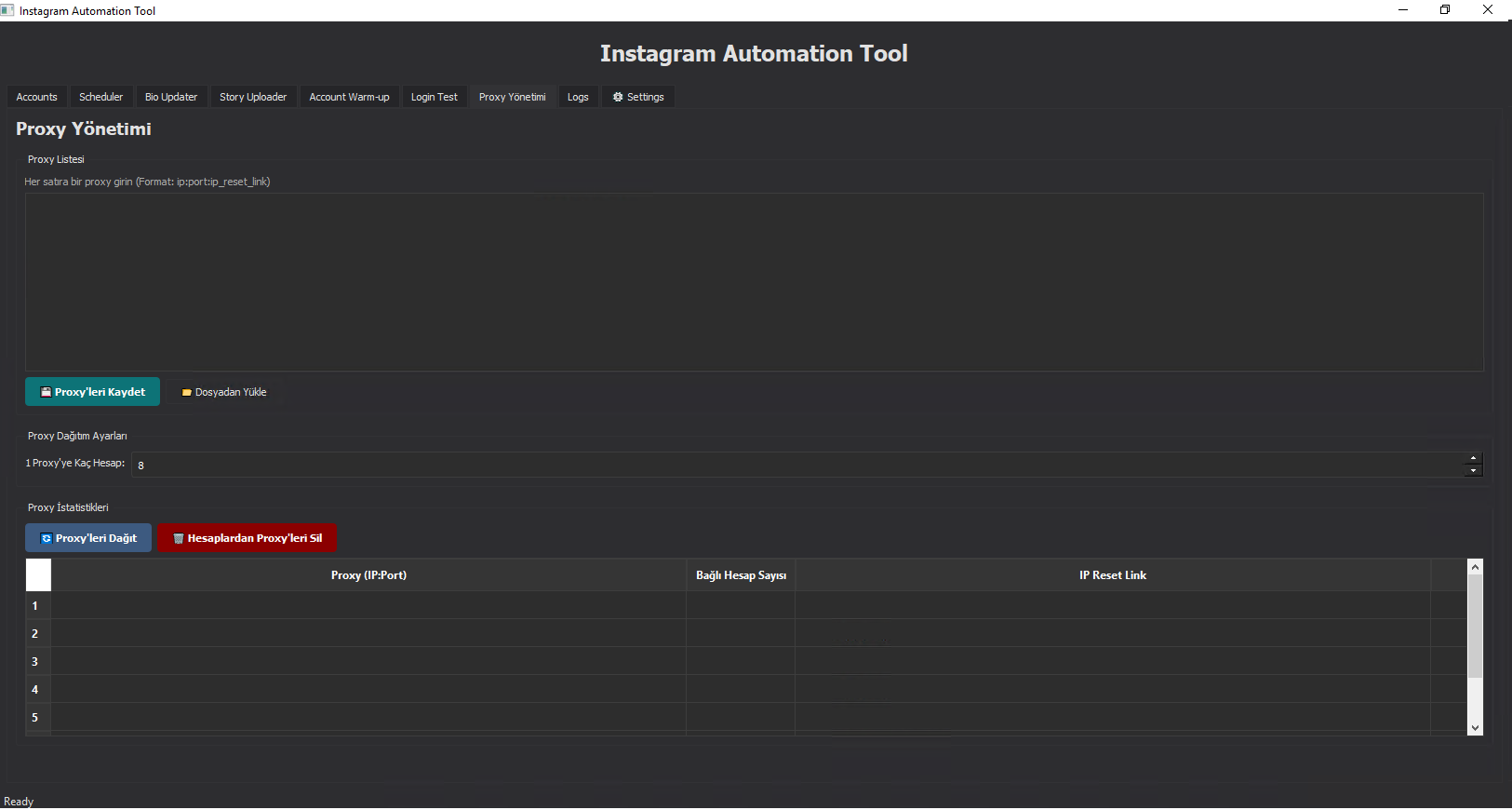Select row 2 header in proxy table
The image size is (1512, 810).
point(38,633)
